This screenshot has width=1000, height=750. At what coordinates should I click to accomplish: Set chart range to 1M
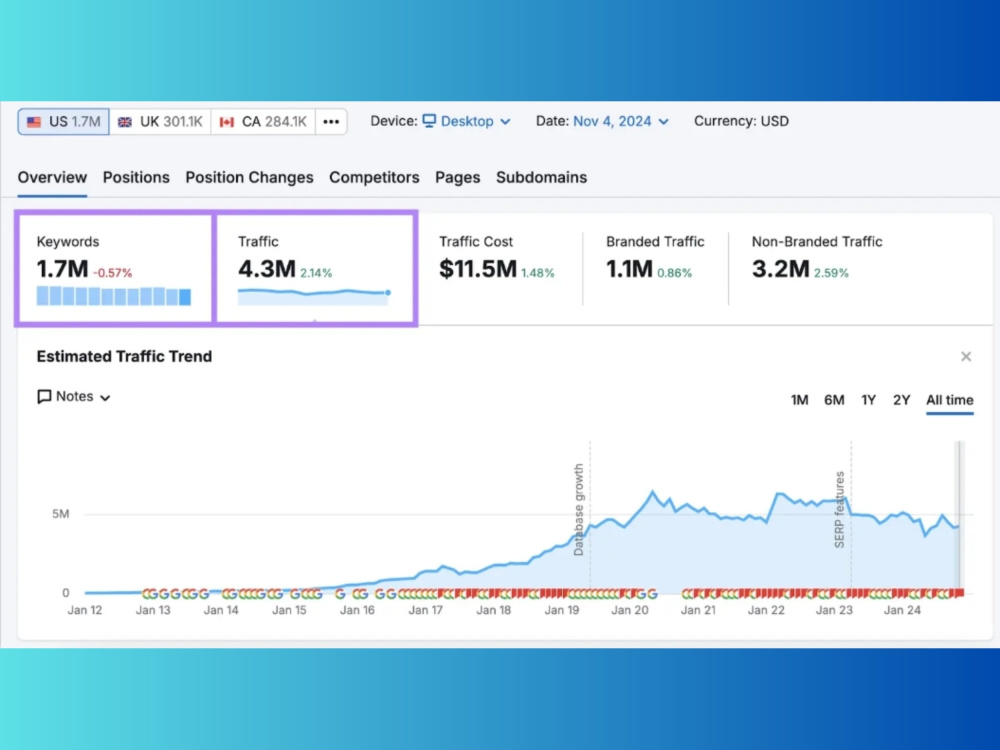tap(800, 400)
